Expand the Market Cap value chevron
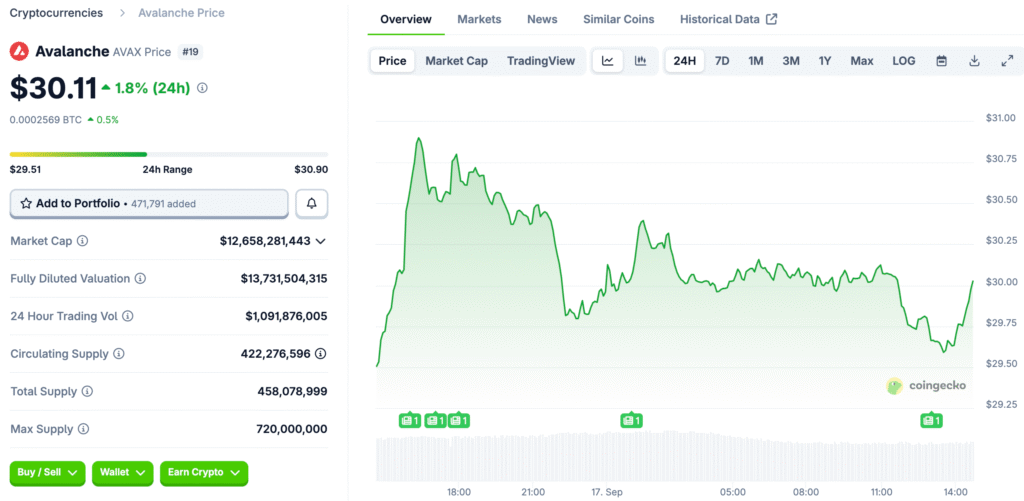This screenshot has width=1024, height=501. [321, 241]
